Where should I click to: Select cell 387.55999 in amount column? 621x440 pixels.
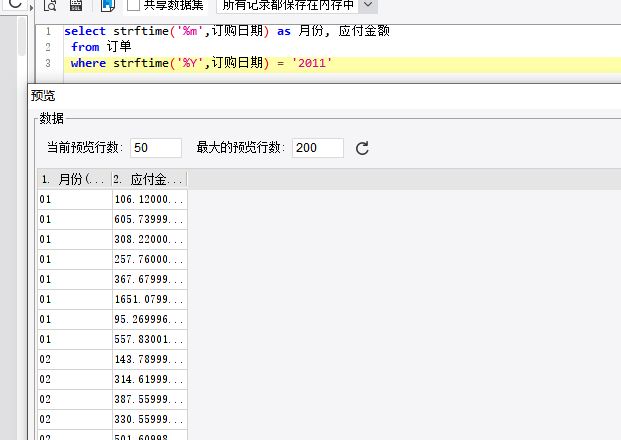click(150, 399)
